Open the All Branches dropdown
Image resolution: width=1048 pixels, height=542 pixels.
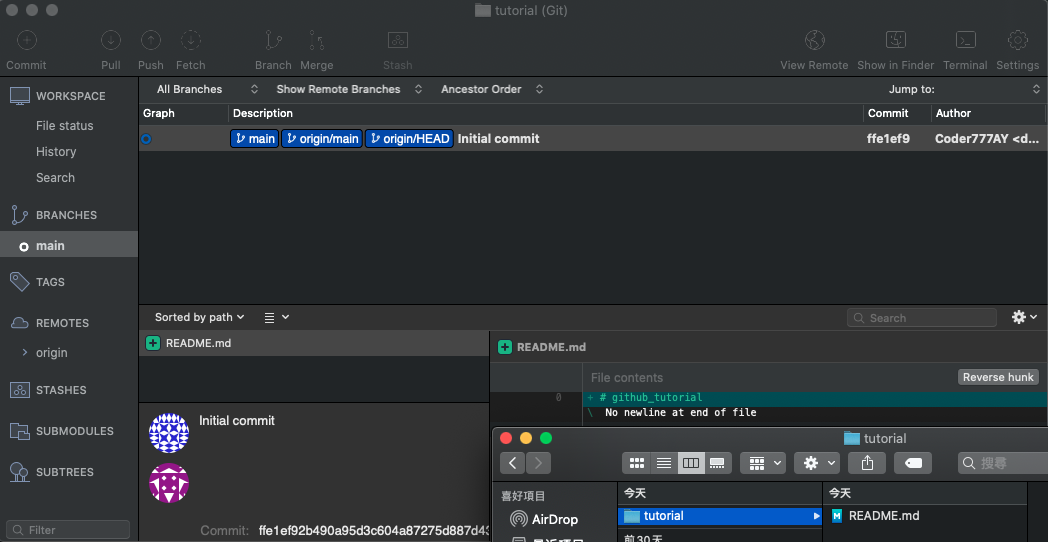coord(207,89)
